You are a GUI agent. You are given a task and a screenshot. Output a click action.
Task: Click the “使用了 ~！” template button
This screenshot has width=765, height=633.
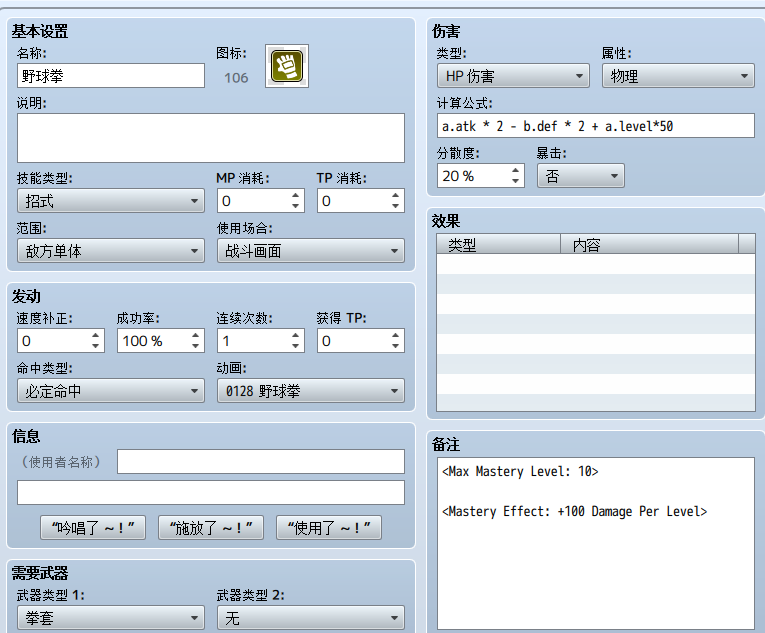(329, 528)
